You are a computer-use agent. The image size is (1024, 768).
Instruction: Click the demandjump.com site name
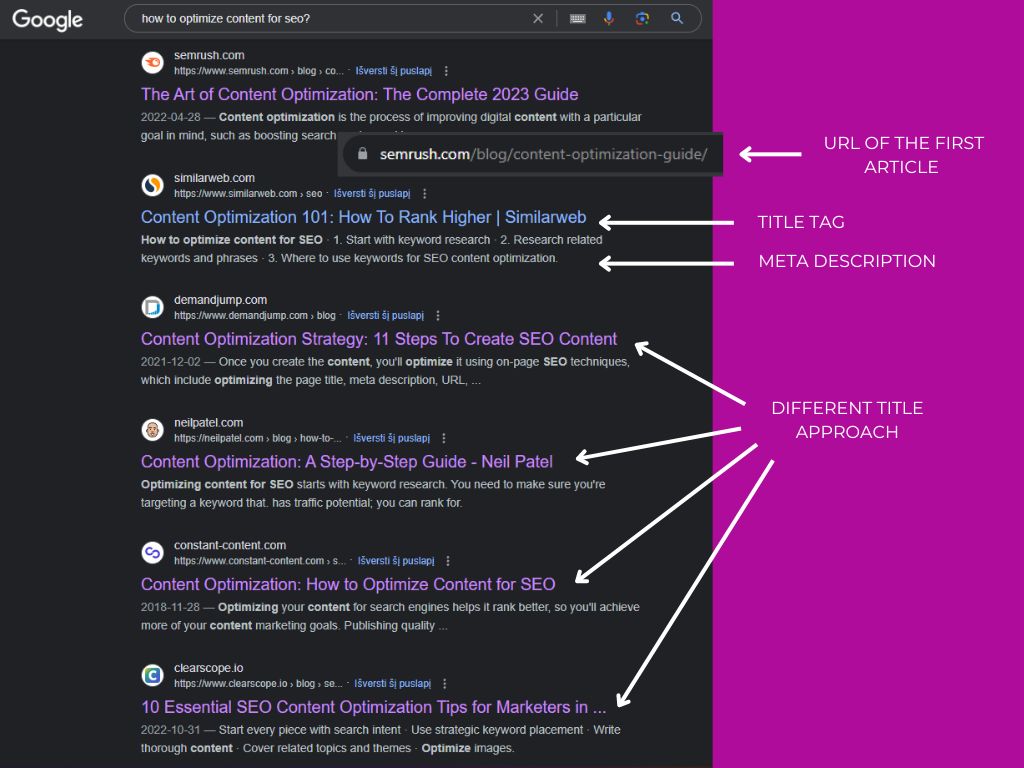click(220, 300)
